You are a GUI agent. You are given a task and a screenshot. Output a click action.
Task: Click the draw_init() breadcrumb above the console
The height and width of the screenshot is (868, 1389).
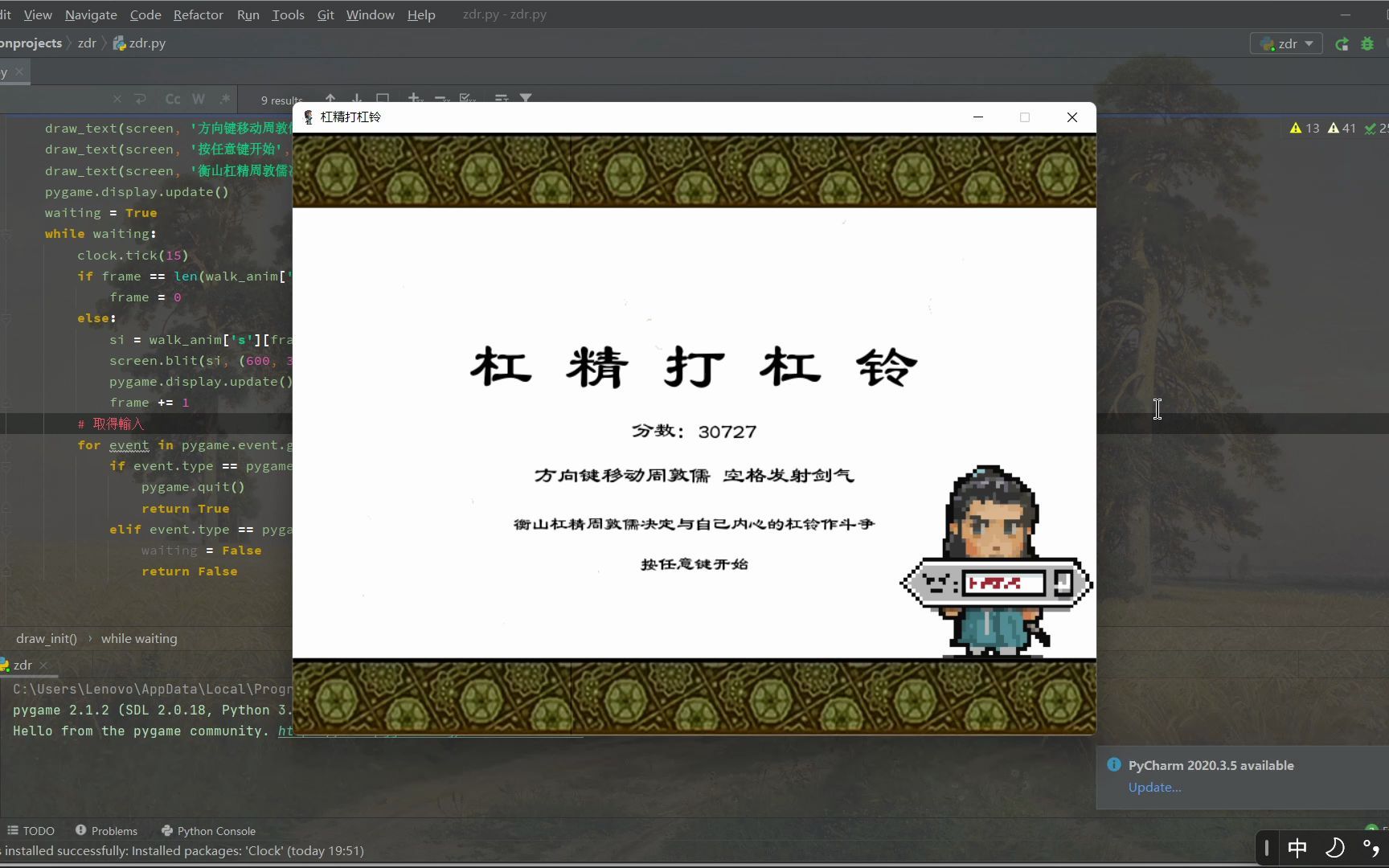click(x=46, y=638)
